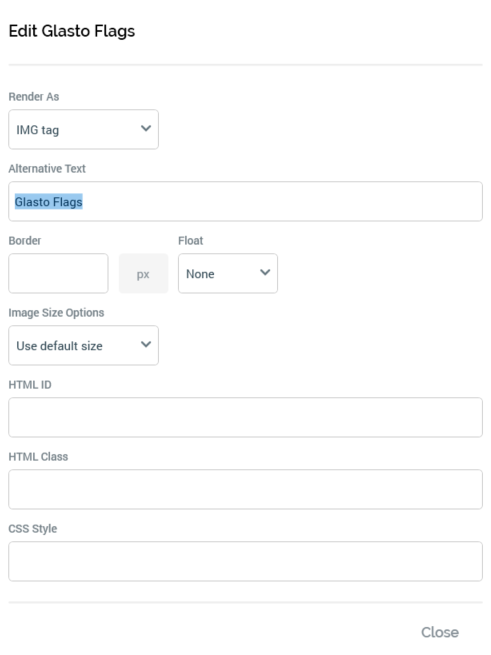Image resolution: width=491 pixels, height=655 pixels.
Task: Click the HTML Class text field
Action: 245,489
